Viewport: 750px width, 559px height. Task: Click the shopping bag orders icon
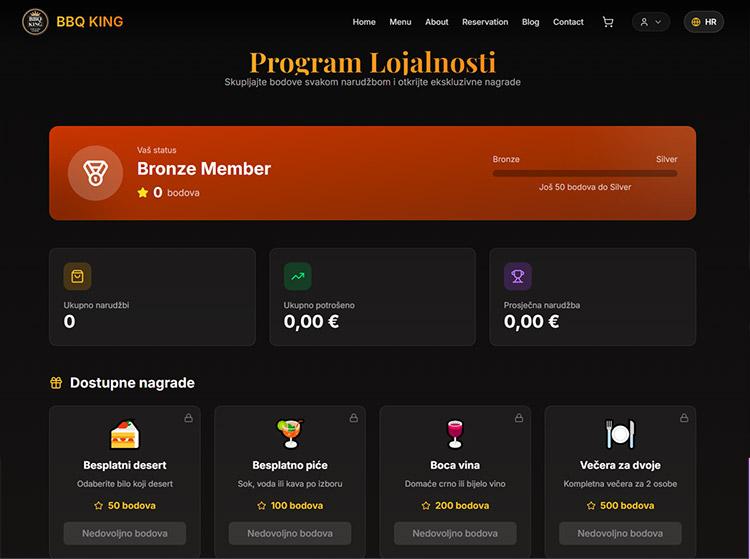pyautogui.click(x=77, y=276)
